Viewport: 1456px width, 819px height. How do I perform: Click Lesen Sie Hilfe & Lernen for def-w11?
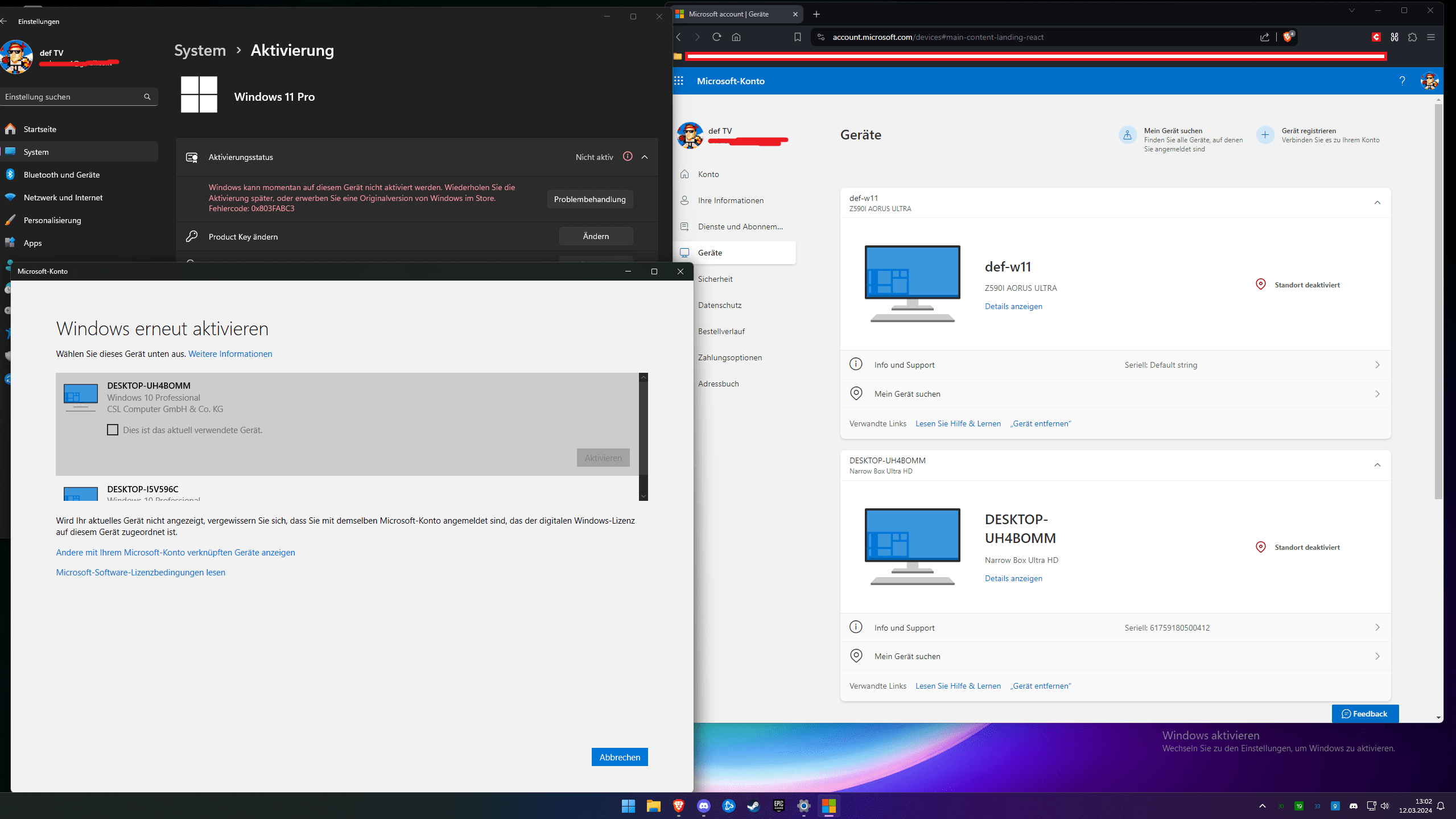tap(958, 423)
